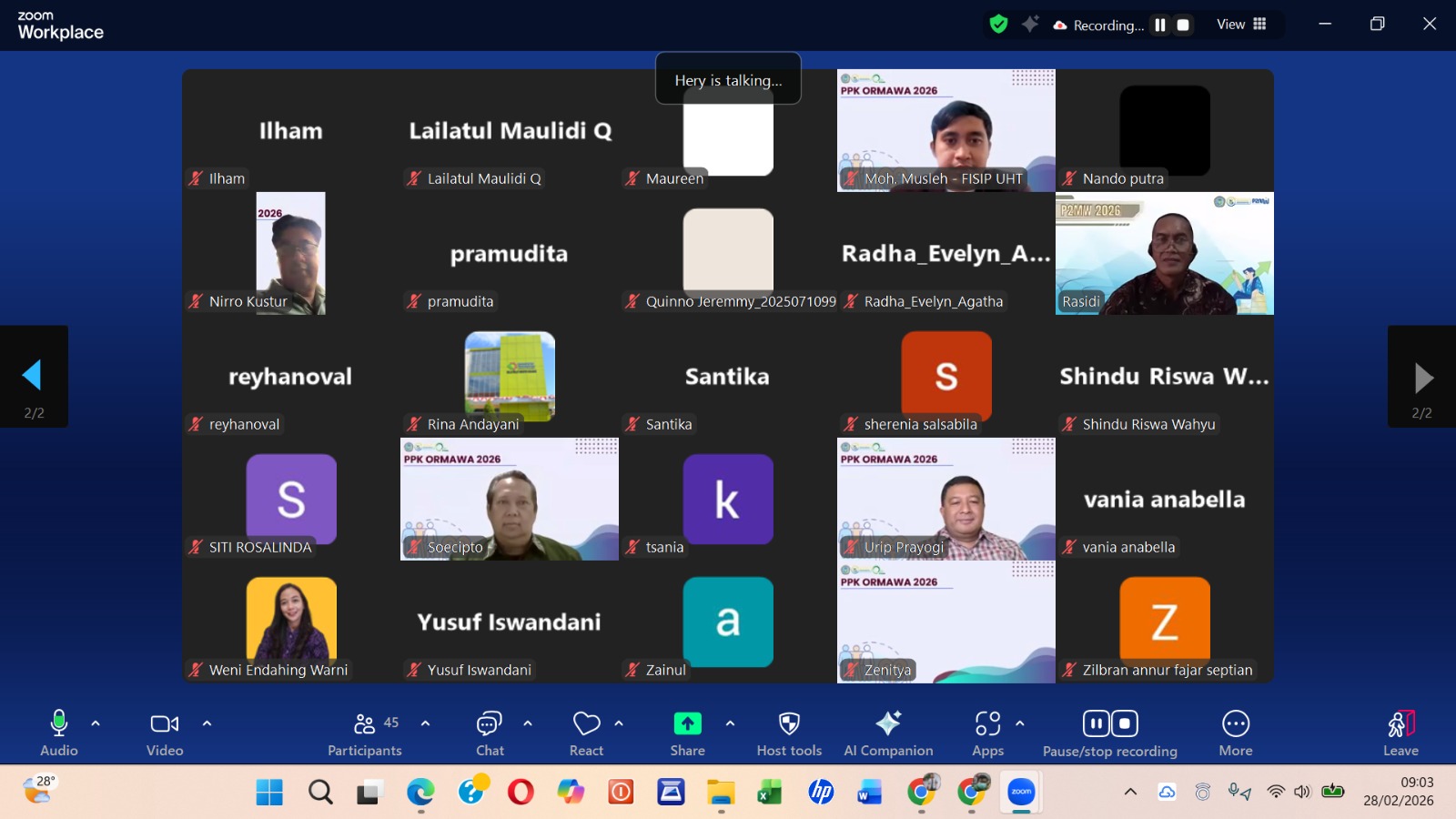The width and height of the screenshot is (1456, 819).
Task: Expand audio settings arrow
Action: 96,723
